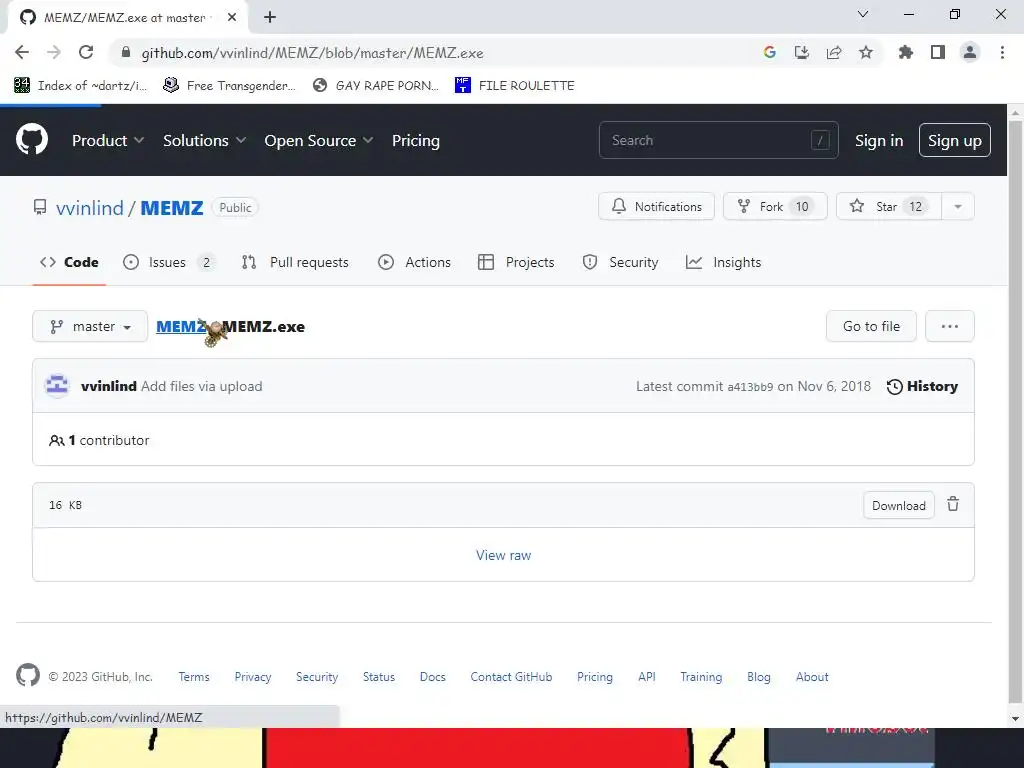The image size is (1024, 768).
Task: Click the Sign up button
Action: pos(955,140)
